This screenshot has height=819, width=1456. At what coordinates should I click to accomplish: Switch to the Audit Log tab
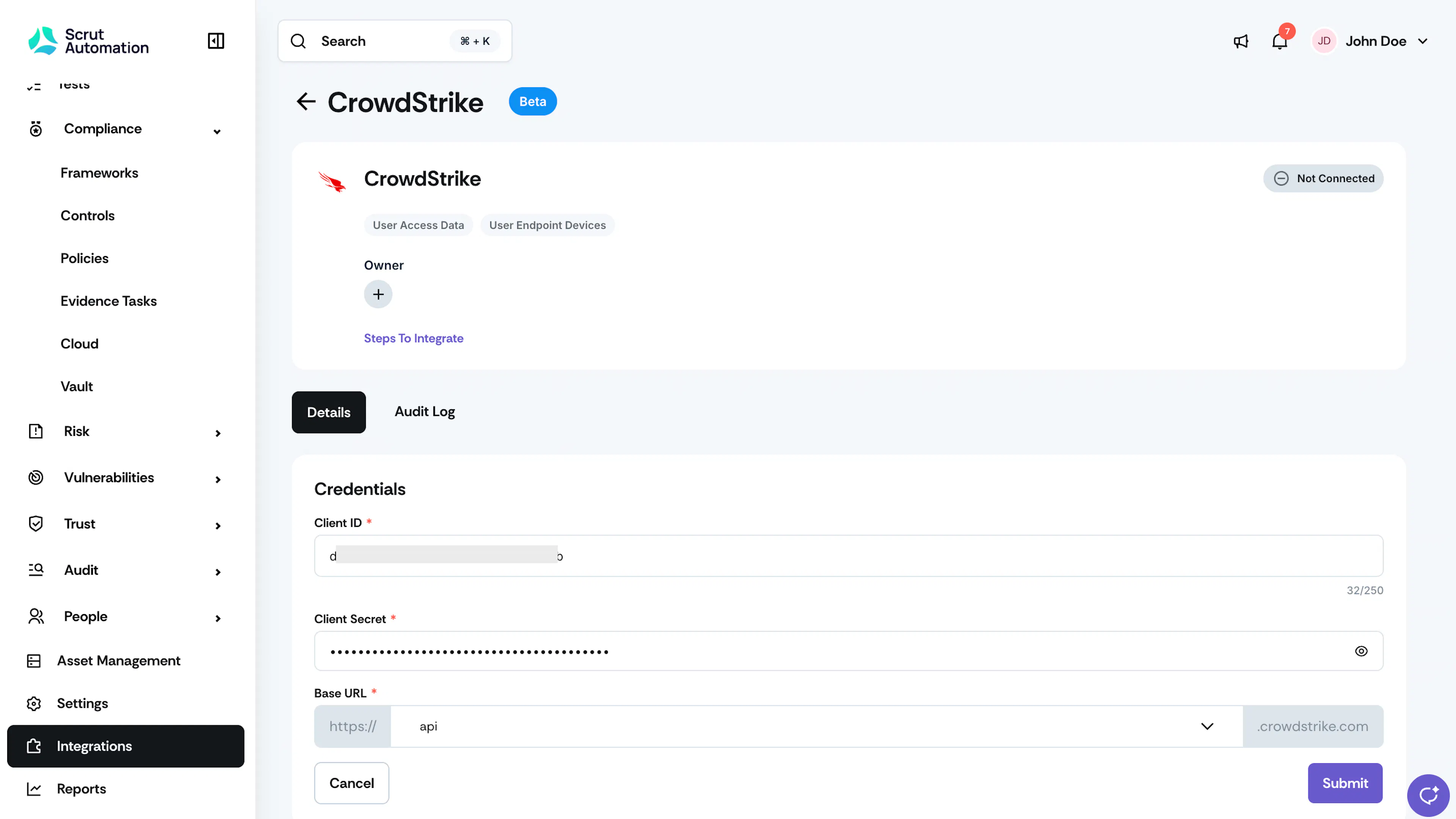click(425, 412)
